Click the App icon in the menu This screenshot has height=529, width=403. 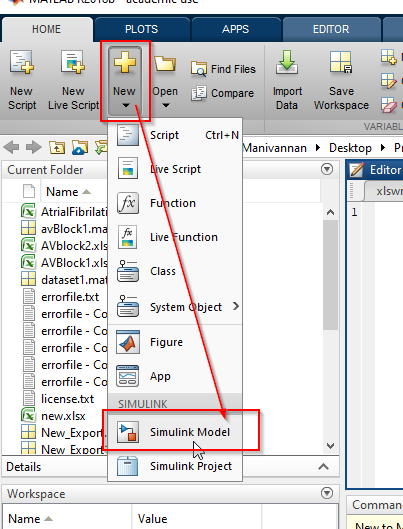(128, 376)
